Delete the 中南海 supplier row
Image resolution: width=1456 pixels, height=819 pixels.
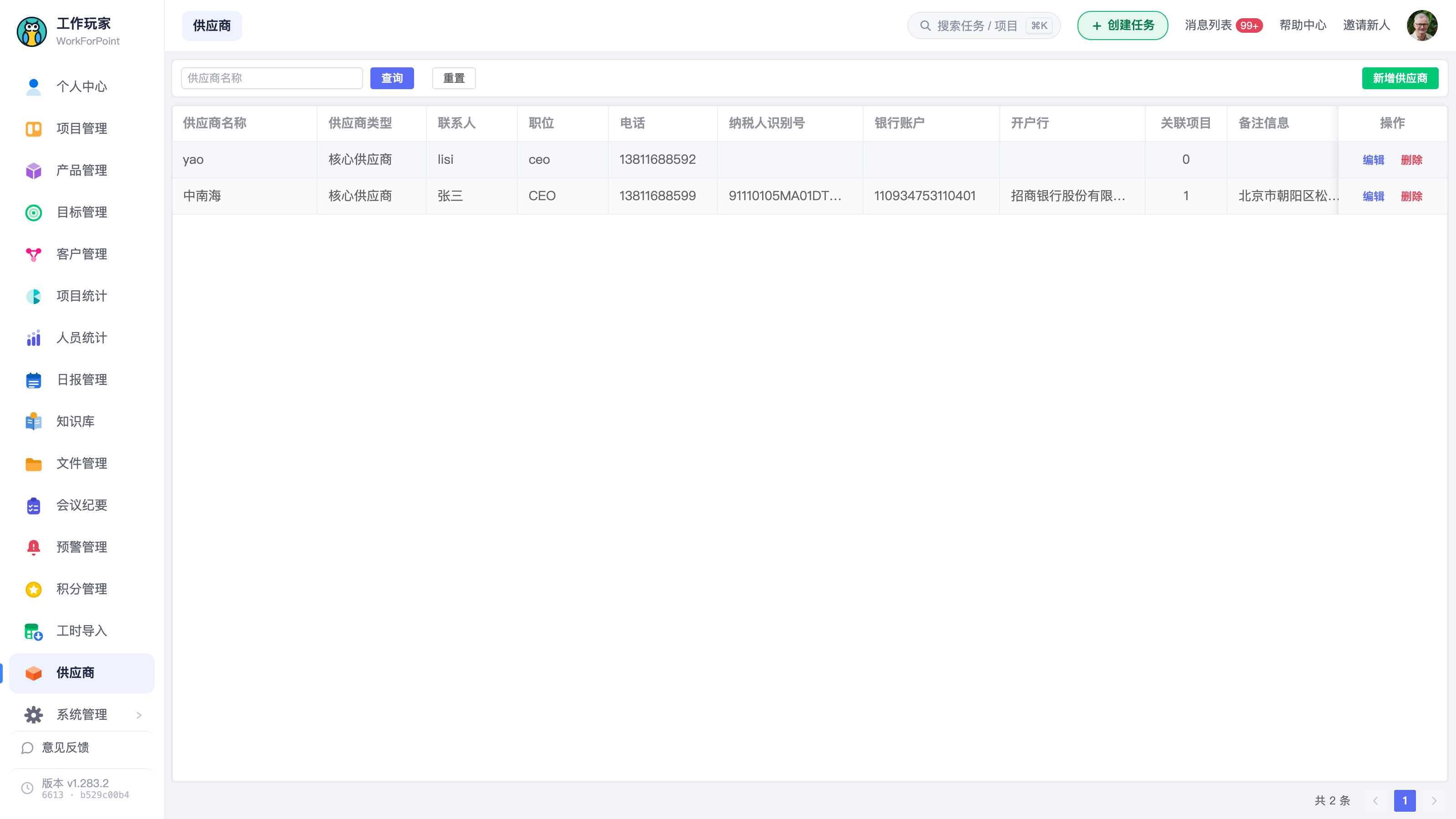pyautogui.click(x=1411, y=196)
